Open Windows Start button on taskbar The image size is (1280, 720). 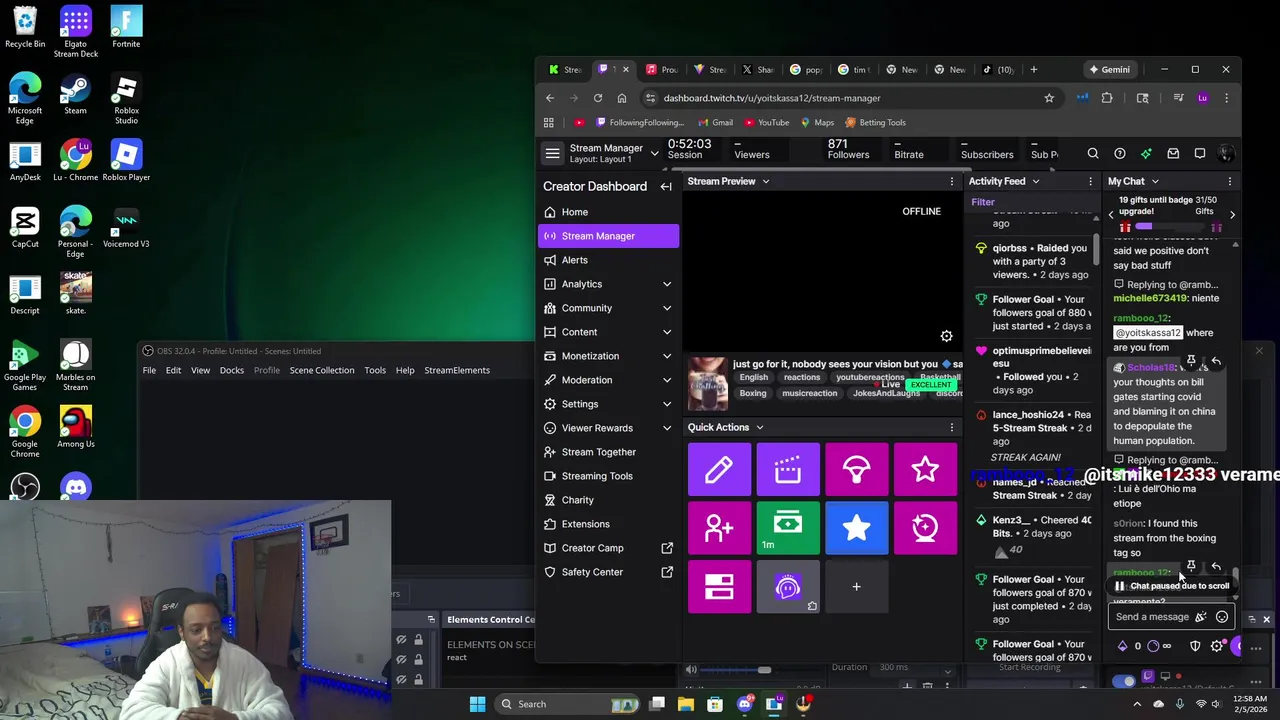[x=477, y=704]
